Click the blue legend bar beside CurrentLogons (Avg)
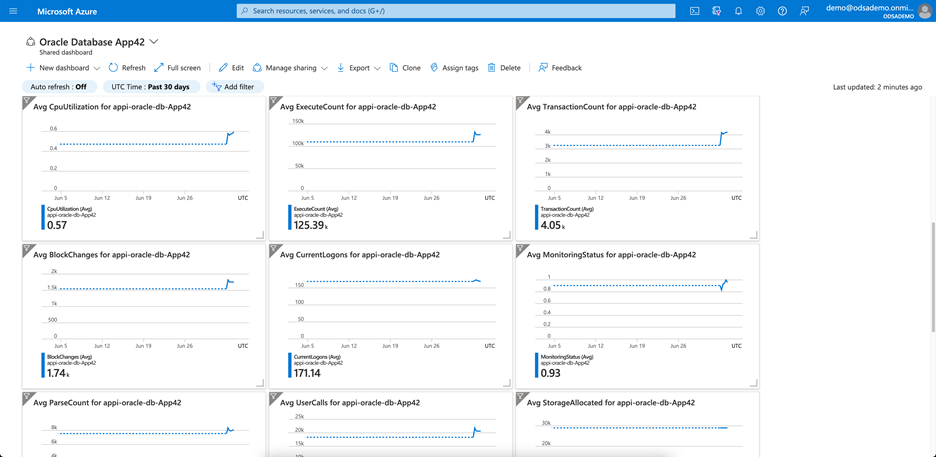Screen dimensions: 936x457 tap(290, 365)
